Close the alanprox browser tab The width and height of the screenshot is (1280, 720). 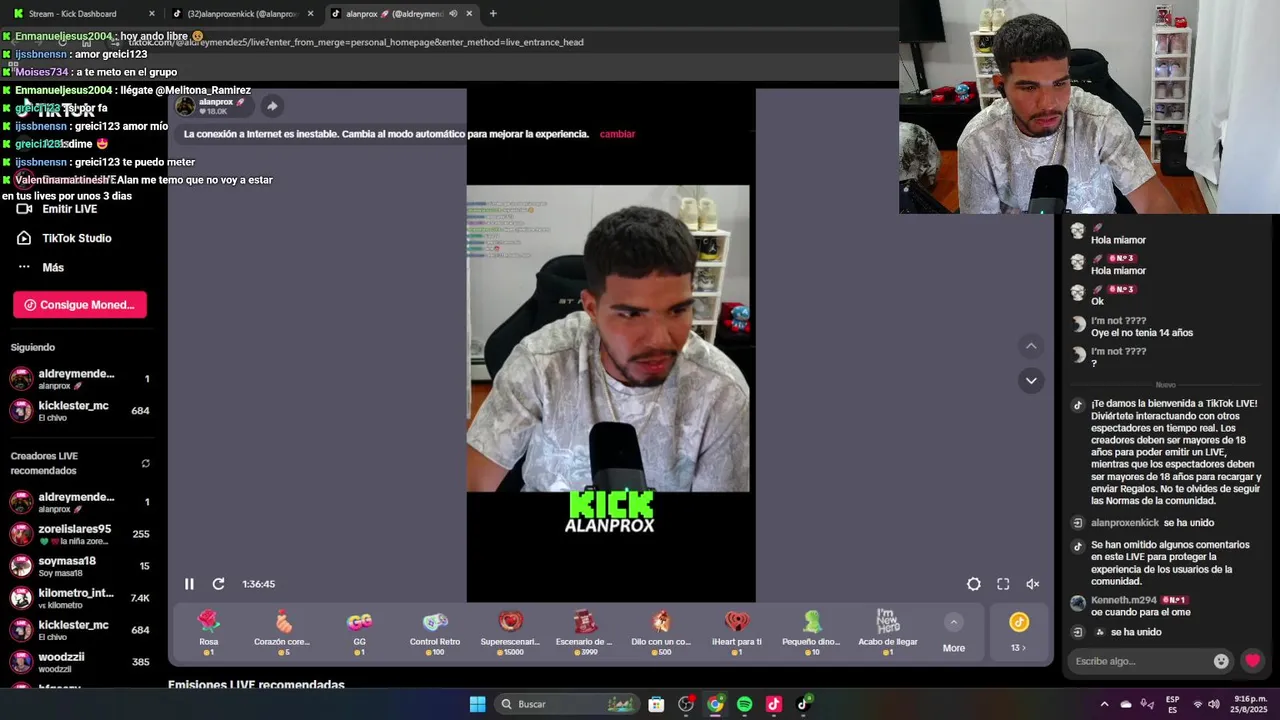coord(469,14)
